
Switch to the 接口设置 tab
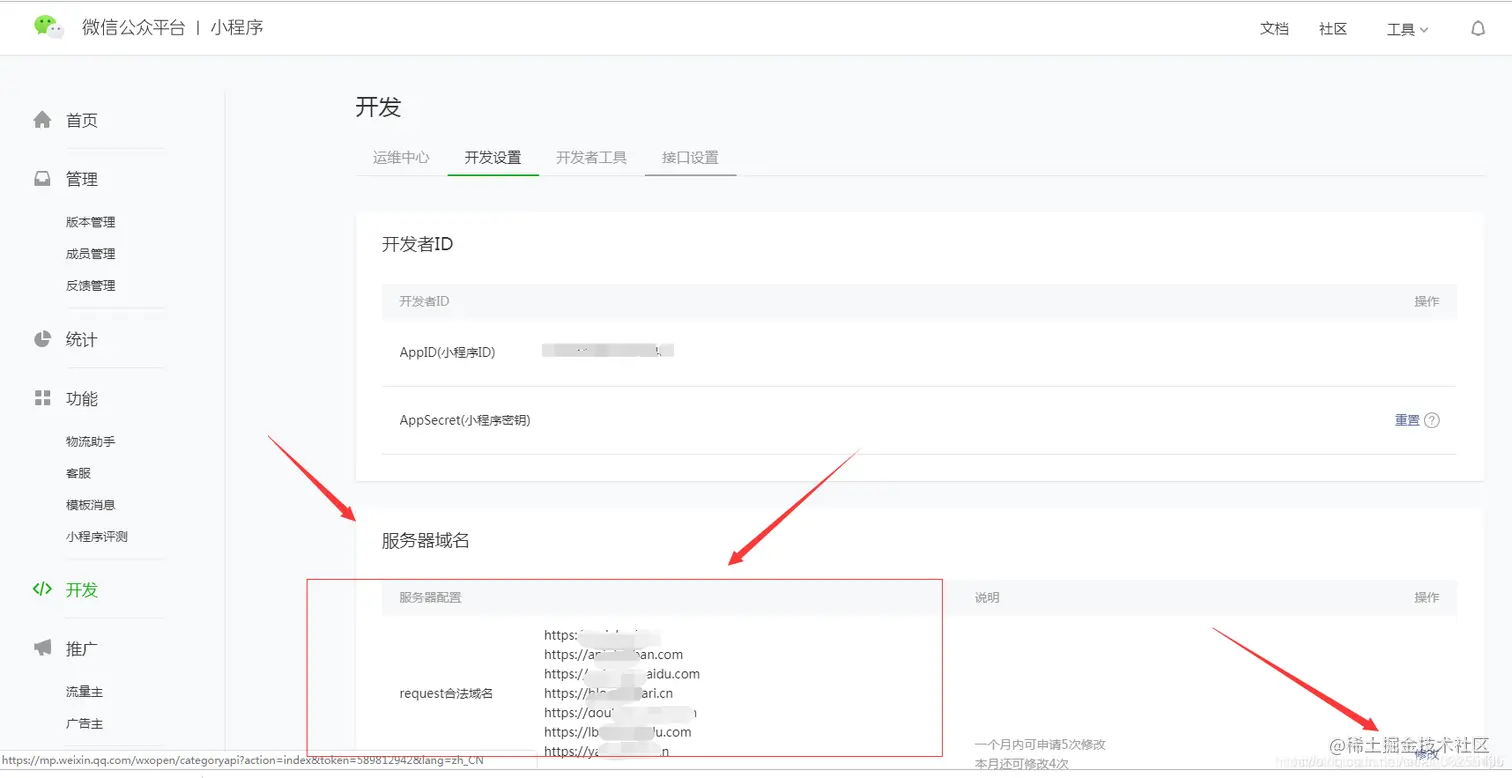[x=689, y=157]
